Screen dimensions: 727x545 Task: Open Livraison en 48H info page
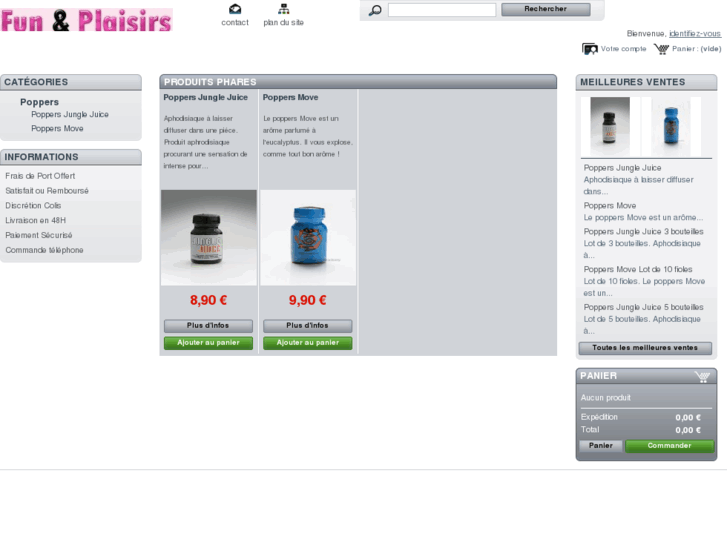[x=36, y=220]
